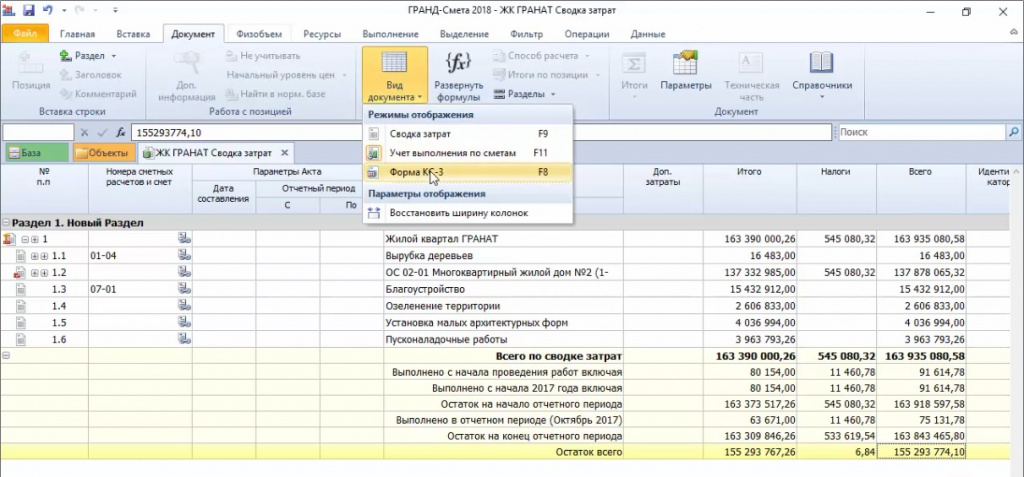Screen dimensions: 1024x477
Task: Open the Разделы dropdown
Action: (524, 94)
